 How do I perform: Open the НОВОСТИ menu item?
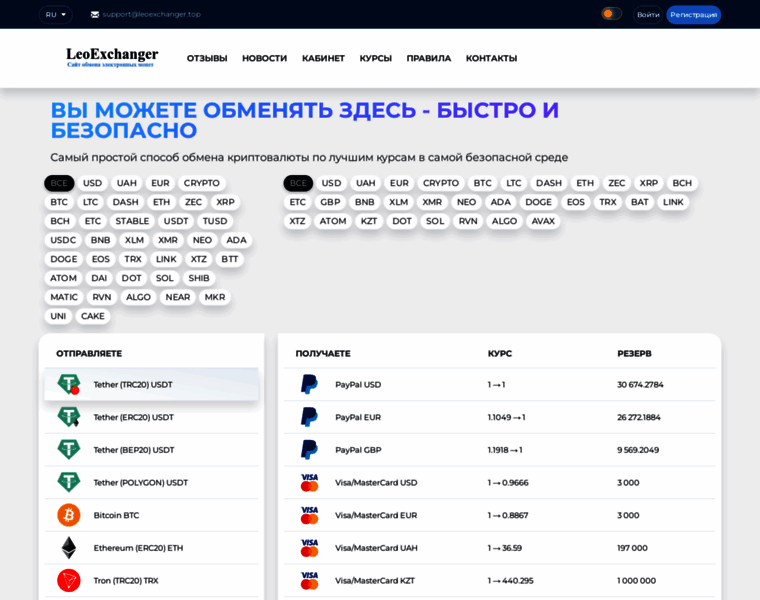click(264, 58)
